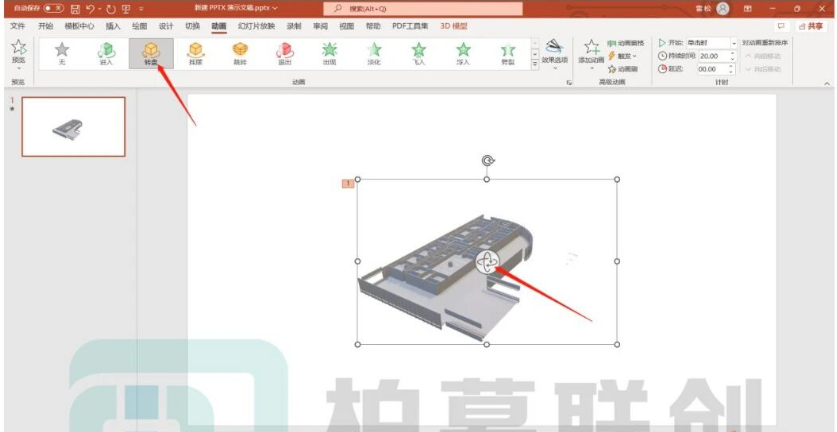Select slide 1 thumbnail
Image resolution: width=837 pixels, height=432 pixels.
click(74, 127)
